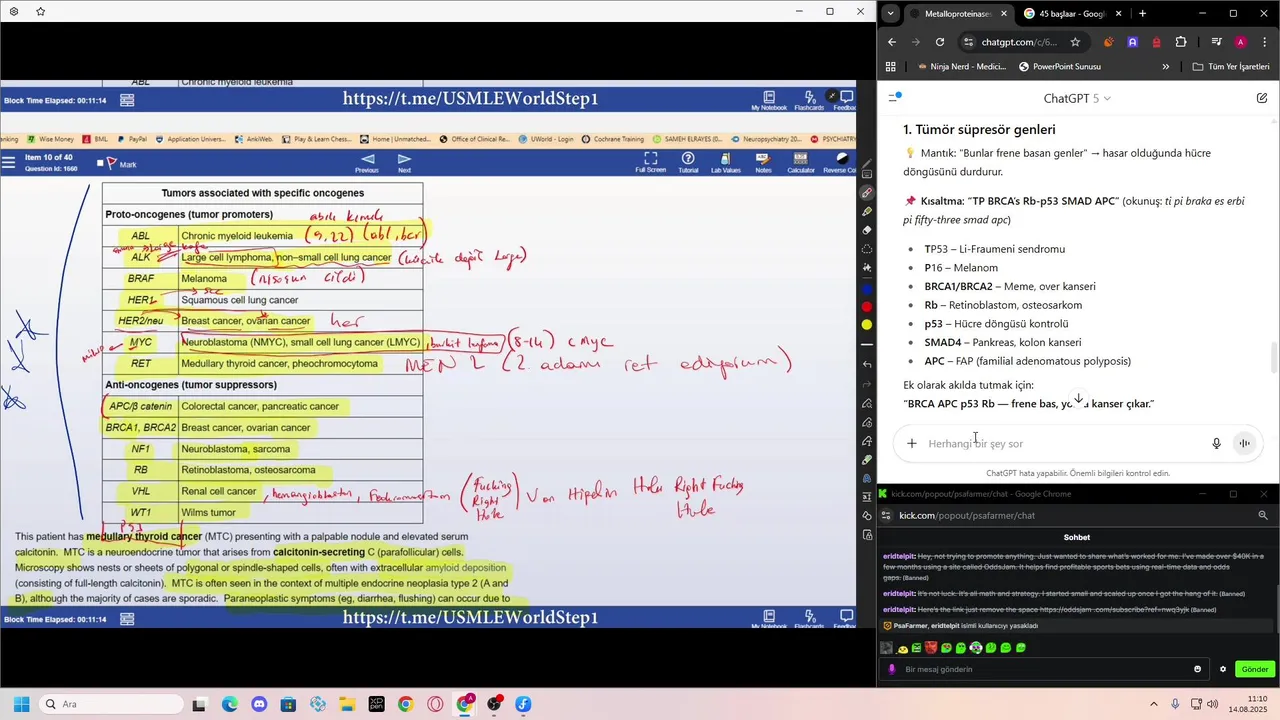The image size is (1280, 720).
Task: Open the Anki Web bookmark in the UWorld browser
Action: [x=254, y=139]
